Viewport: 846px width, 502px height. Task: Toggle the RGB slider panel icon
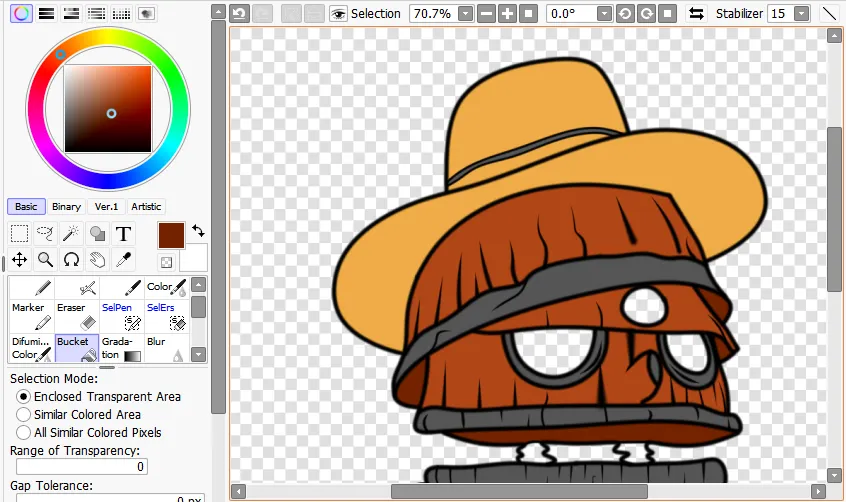point(46,13)
